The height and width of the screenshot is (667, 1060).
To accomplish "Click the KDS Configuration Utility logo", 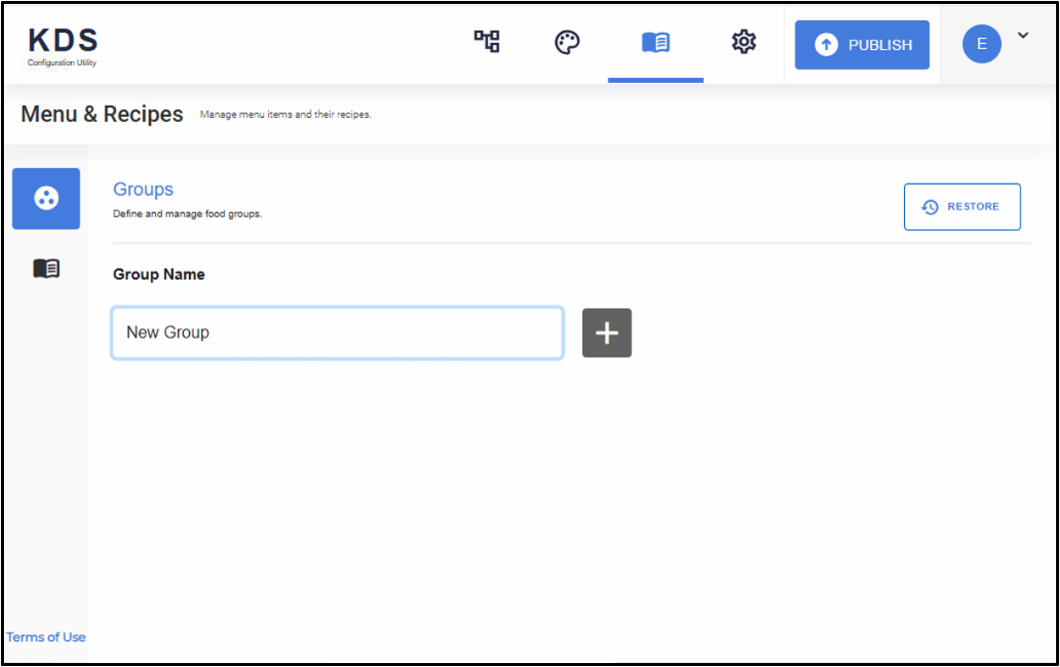I will coord(63,47).
